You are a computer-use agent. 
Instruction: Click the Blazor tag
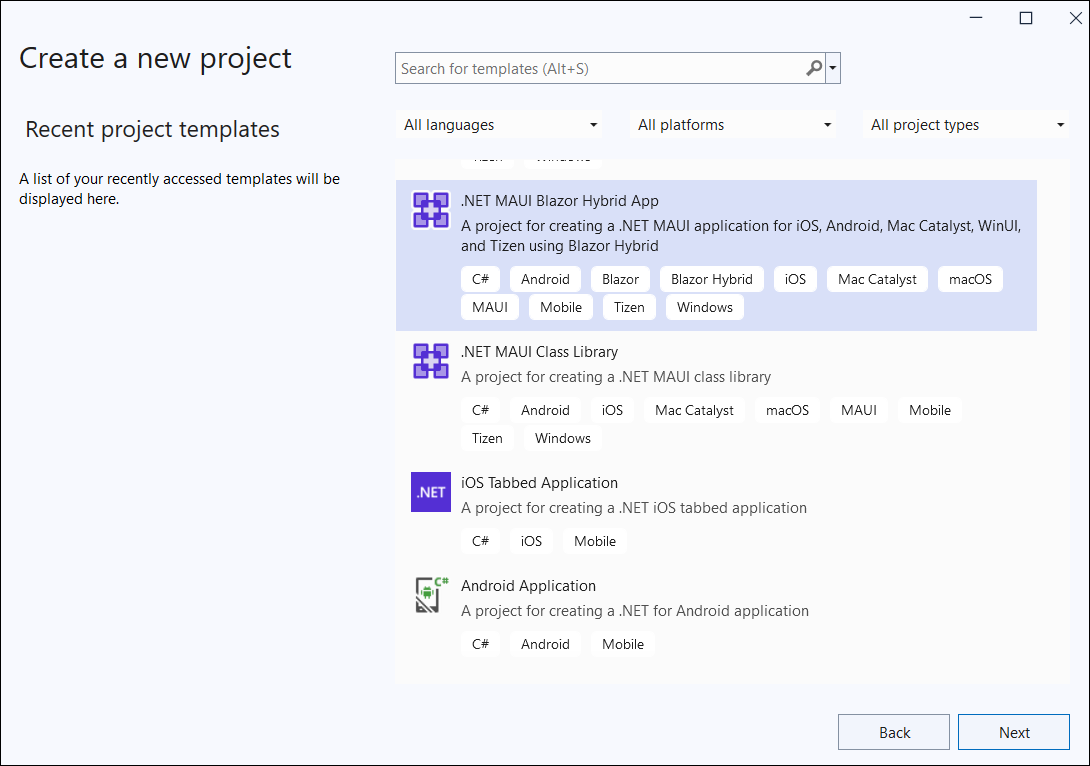click(x=620, y=279)
